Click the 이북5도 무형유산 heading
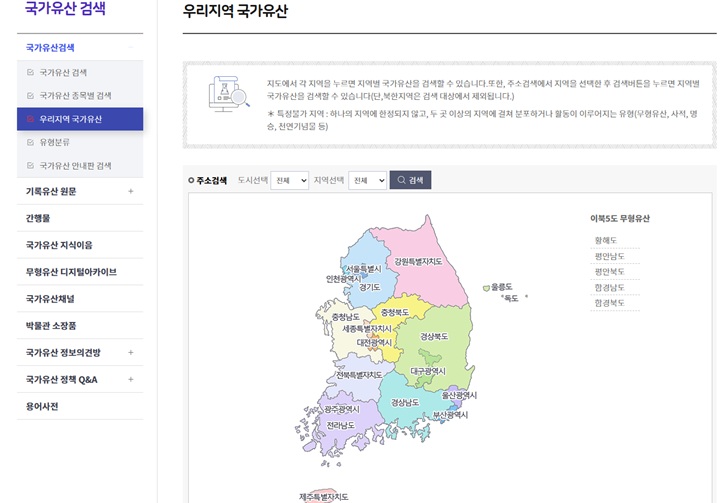The image size is (720, 503). click(620, 219)
